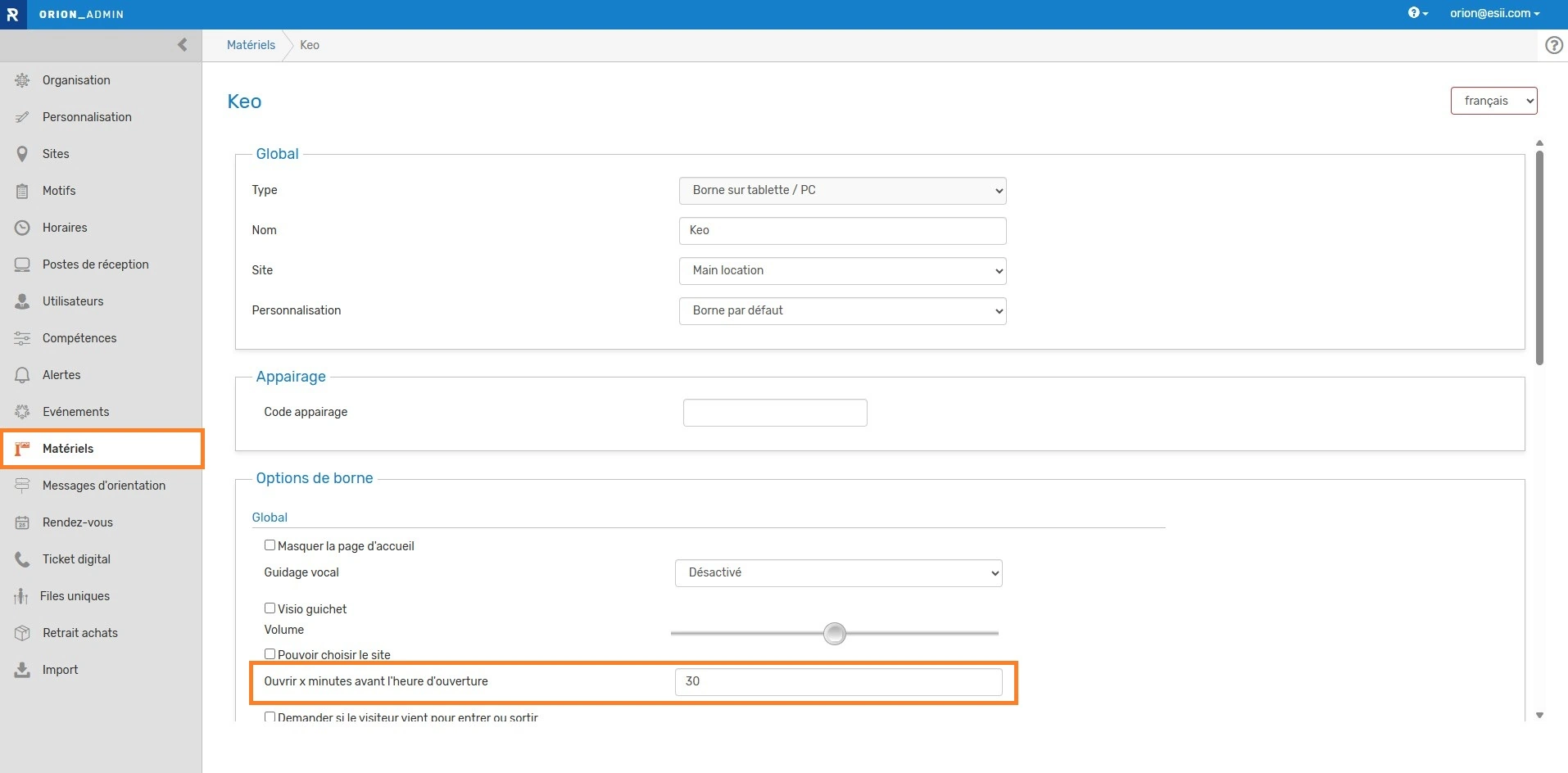The height and width of the screenshot is (773, 1568).
Task: Click the Code appairage input field
Action: click(x=775, y=413)
